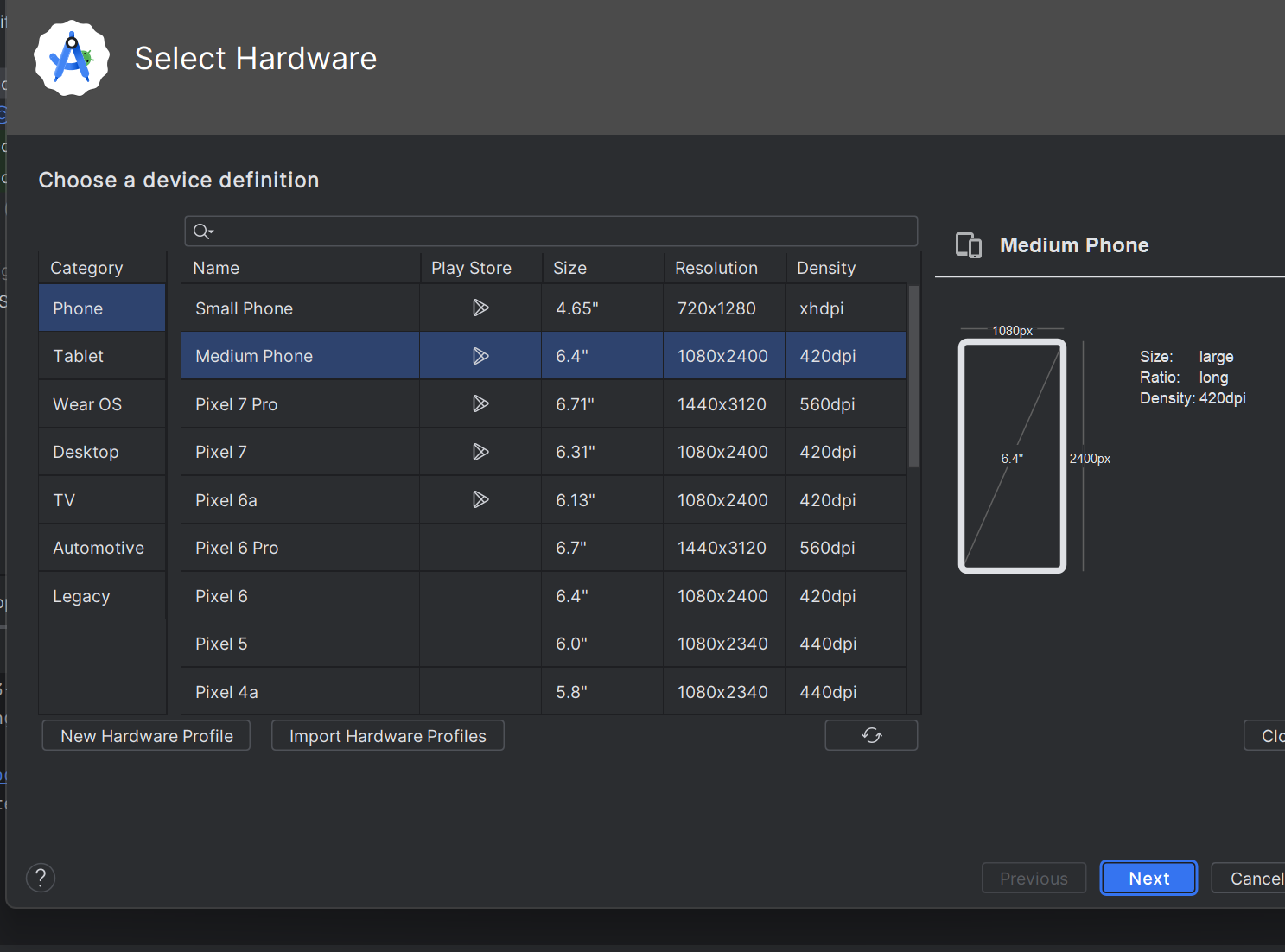Screen dimensions: 1285x952
Task: Click the Android Studio logo icon
Action: pos(72,59)
